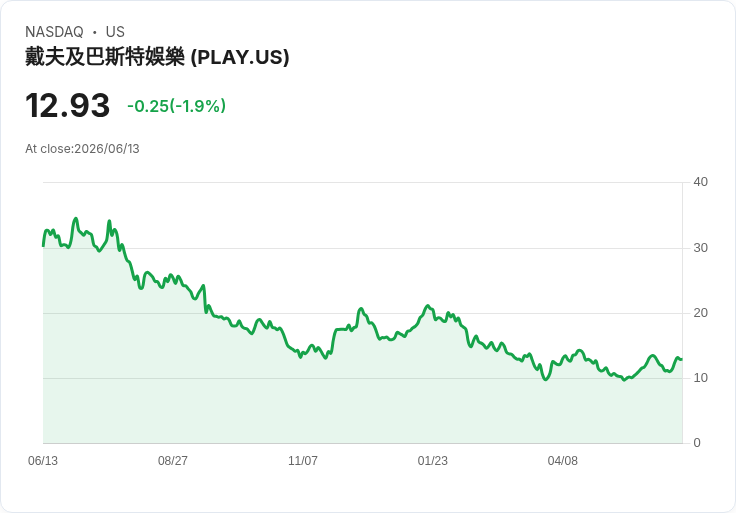
Task: Select the current price 12.93
Action: 68,105
